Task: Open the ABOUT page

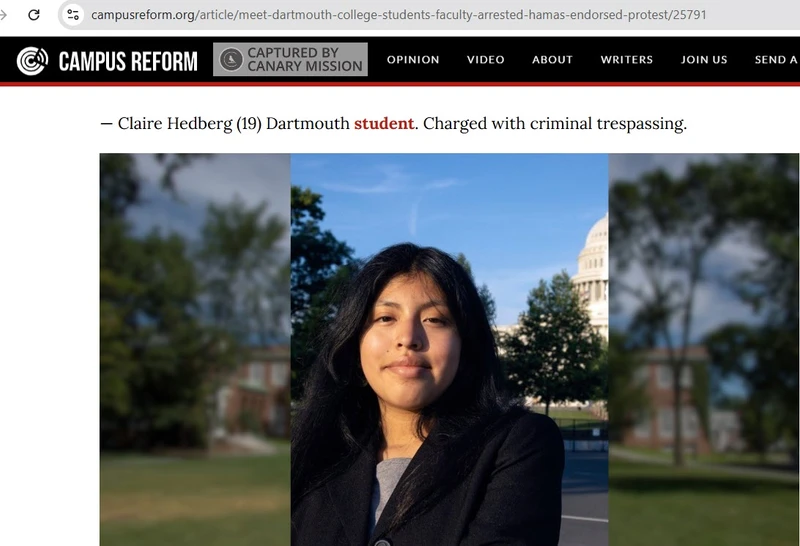Action: [552, 60]
